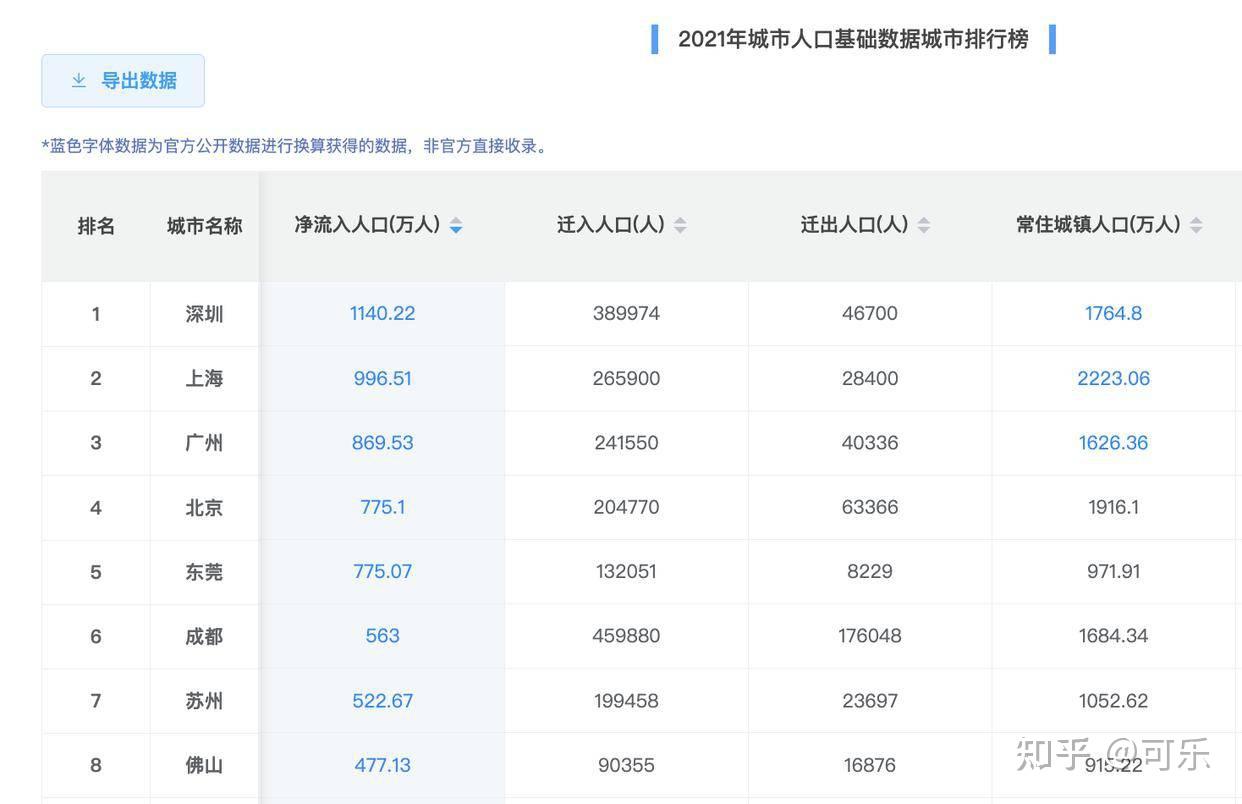Click the 排名 column header
The width and height of the screenshot is (1242, 804).
point(96,226)
